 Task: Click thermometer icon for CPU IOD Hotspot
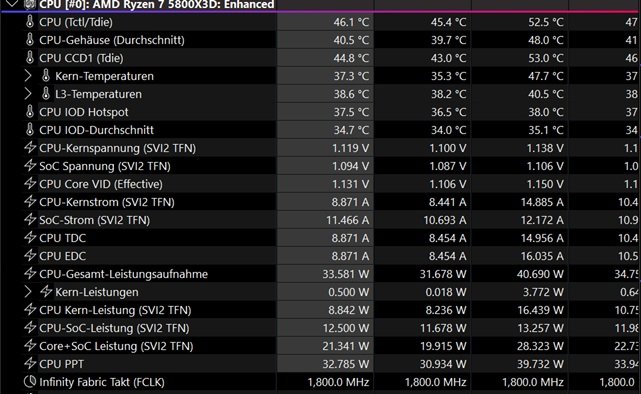[30, 112]
